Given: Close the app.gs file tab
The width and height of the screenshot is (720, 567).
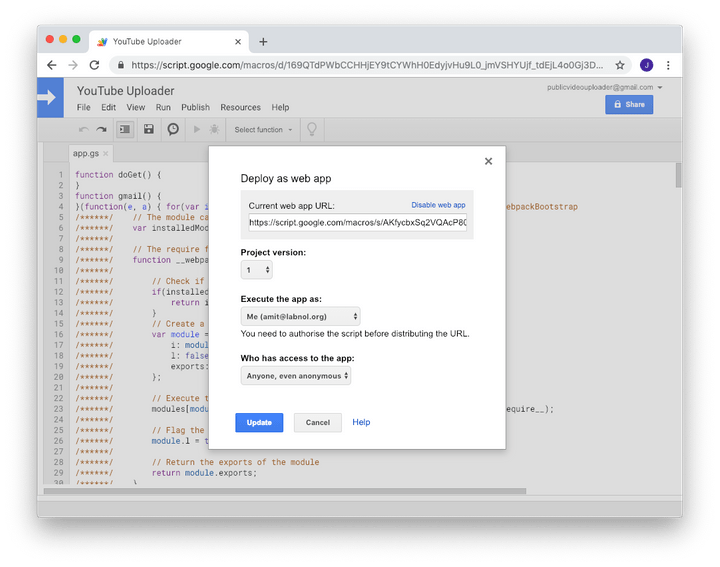Looking at the screenshot, I should click(106, 153).
